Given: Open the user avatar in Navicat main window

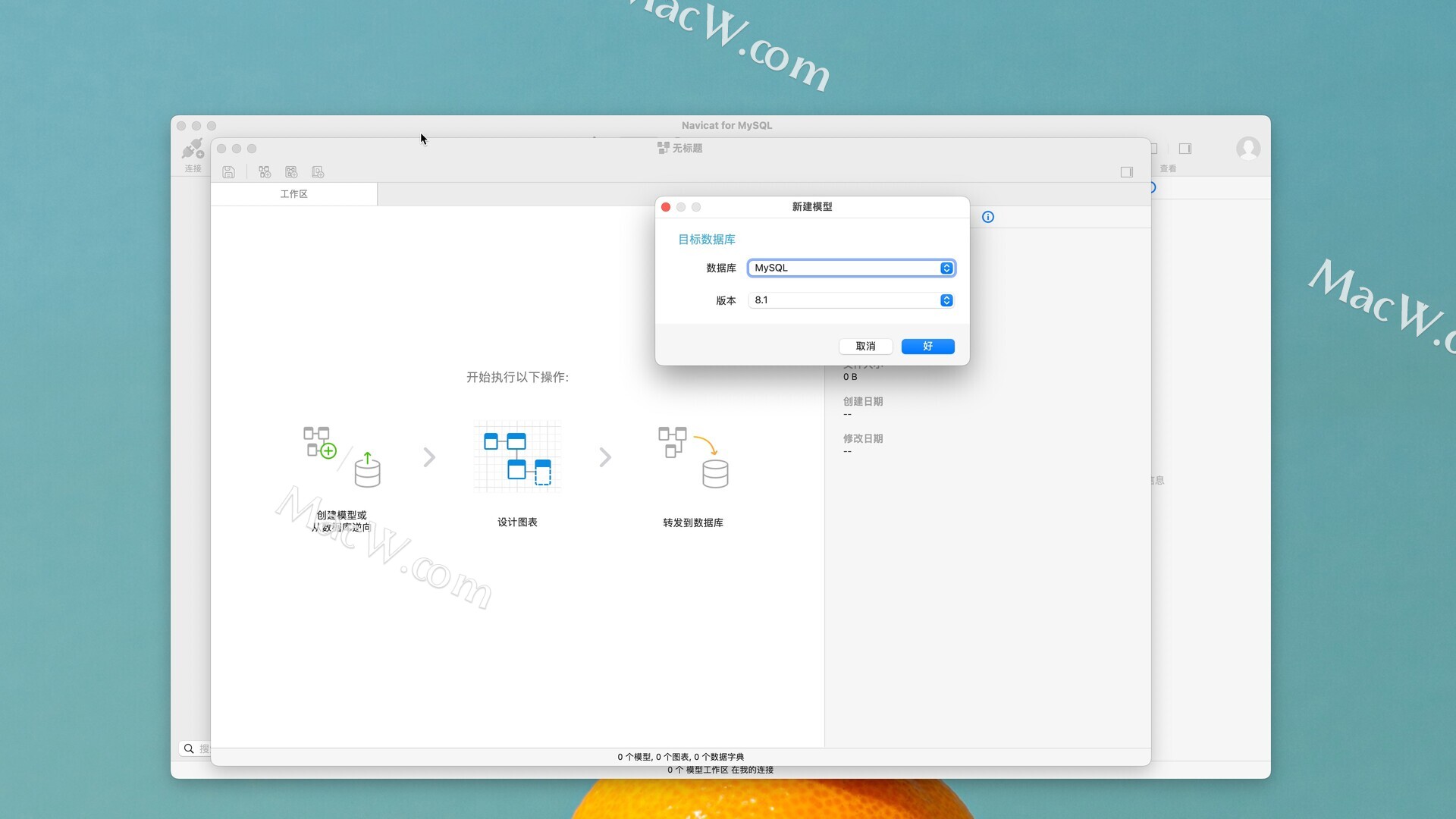Looking at the screenshot, I should pyautogui.click(x=1248, y=148).
